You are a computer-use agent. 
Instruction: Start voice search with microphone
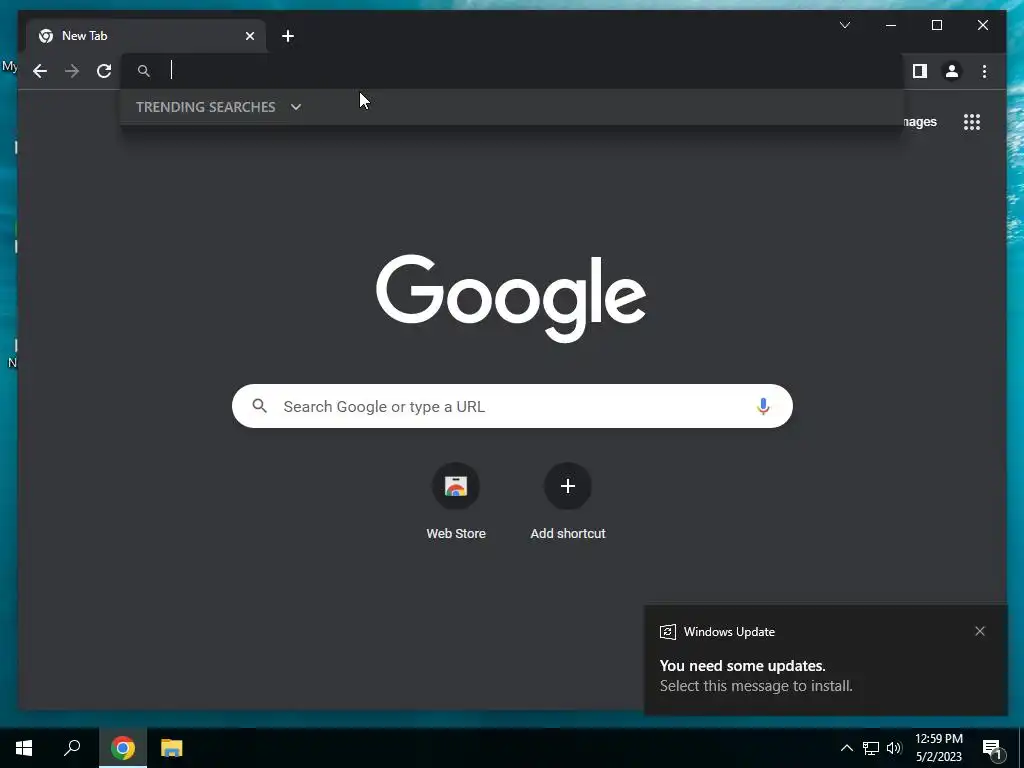click(763, 406)
